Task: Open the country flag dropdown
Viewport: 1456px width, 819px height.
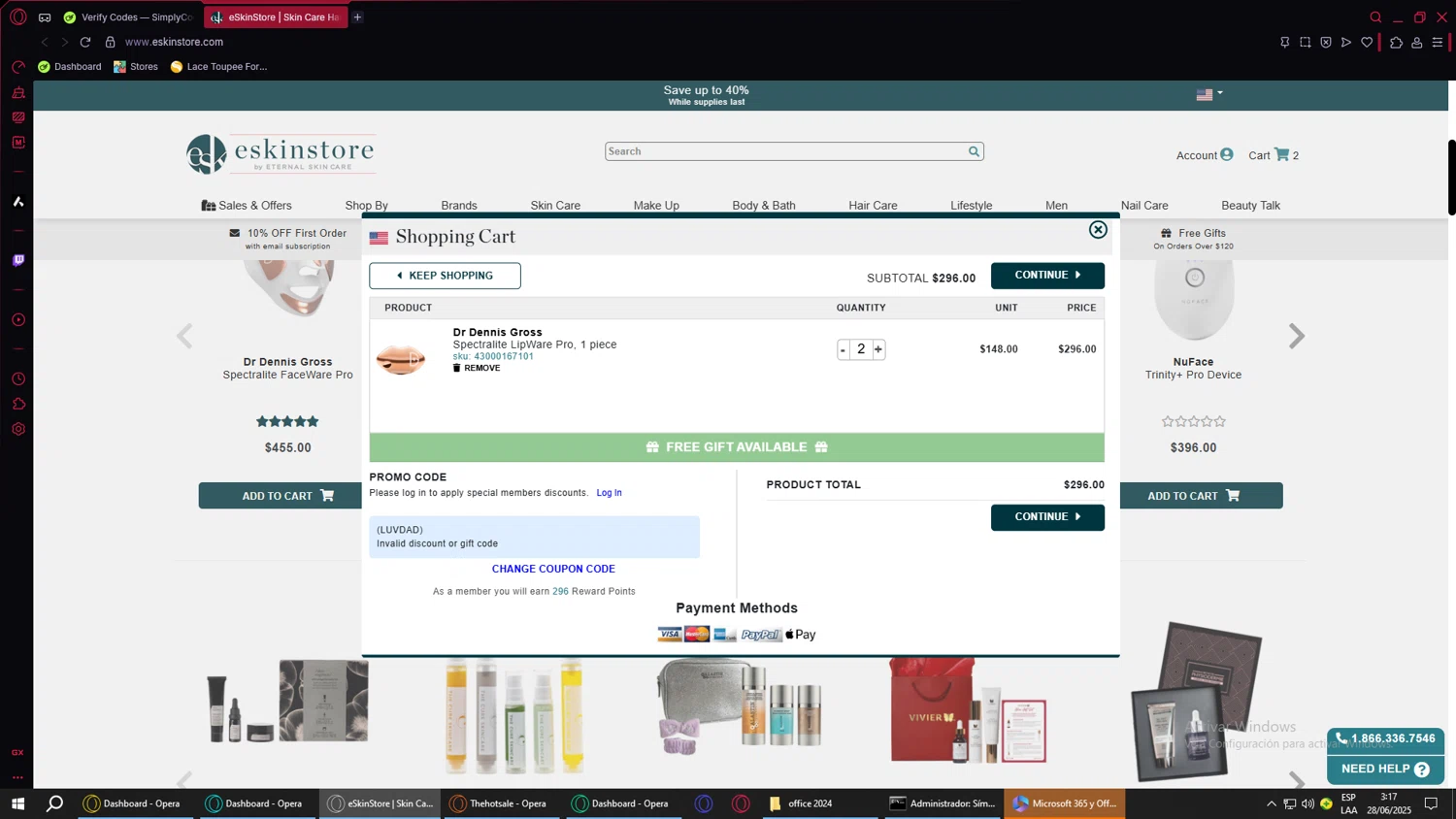Action: click(x=1209, y=94)
